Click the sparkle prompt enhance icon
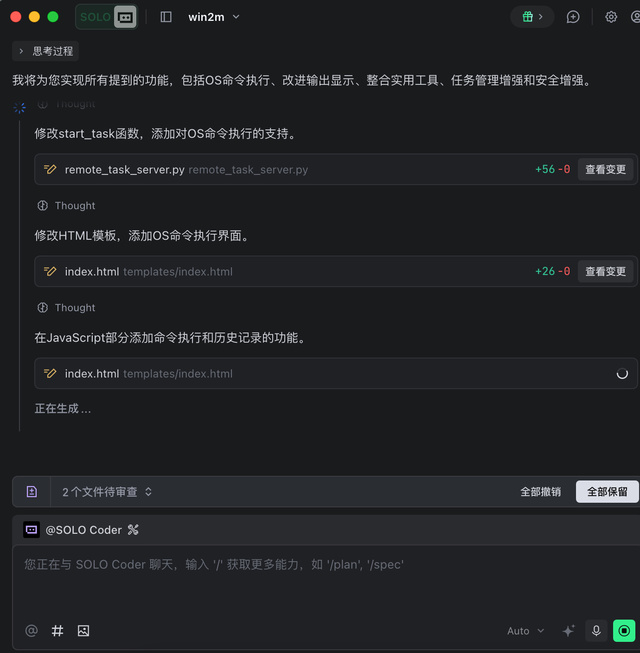640x653 pixels. click(568, 631)
